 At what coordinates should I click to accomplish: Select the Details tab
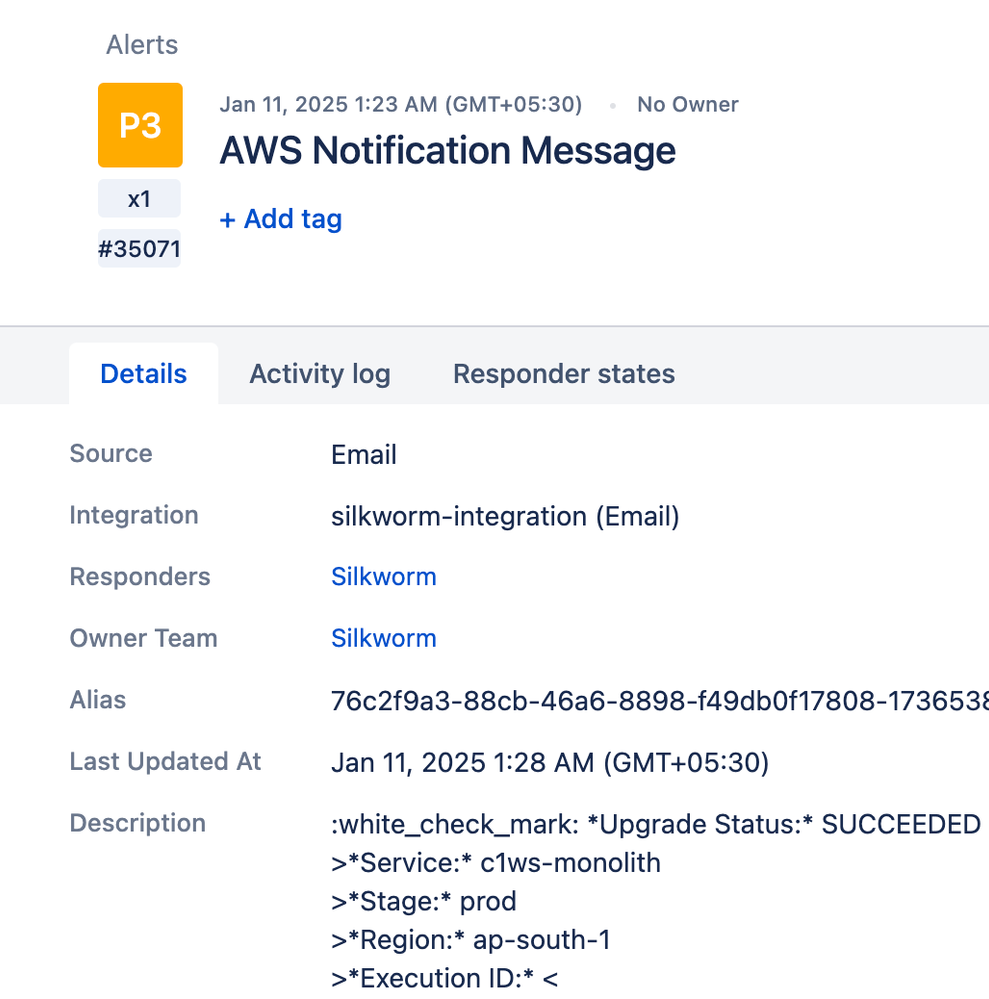143,373
